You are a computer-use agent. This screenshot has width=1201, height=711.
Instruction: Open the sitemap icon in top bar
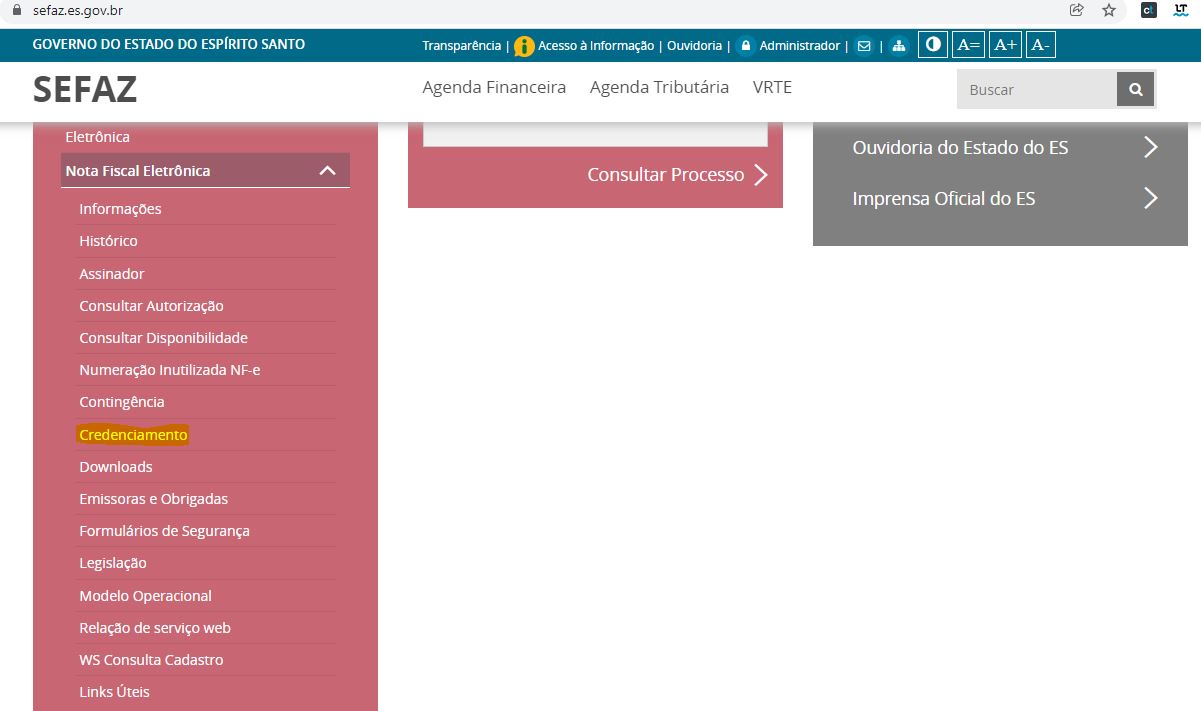pyautogui.click(x=898, y=46)
